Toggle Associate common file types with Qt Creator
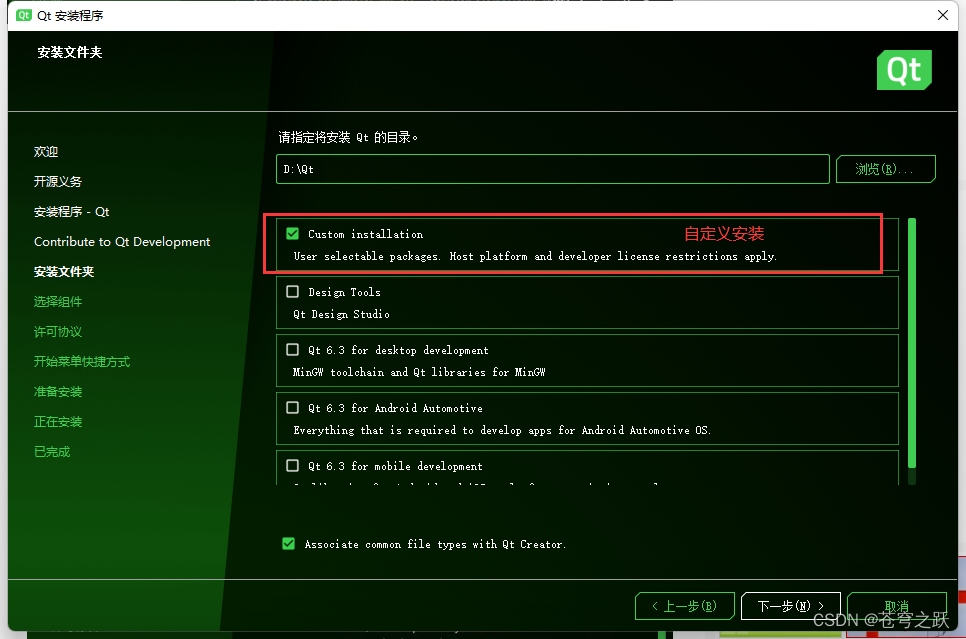 point(288,543)
